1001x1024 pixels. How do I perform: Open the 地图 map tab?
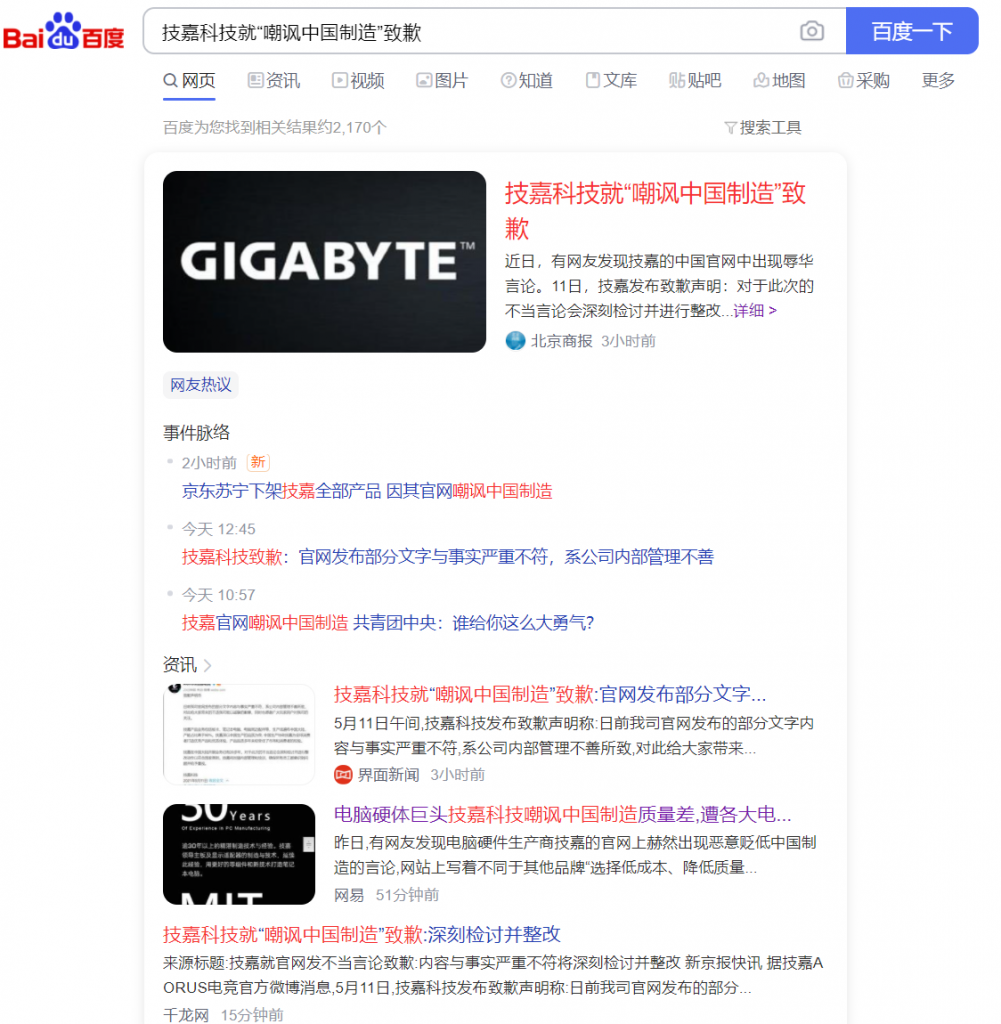coord(779,81)
